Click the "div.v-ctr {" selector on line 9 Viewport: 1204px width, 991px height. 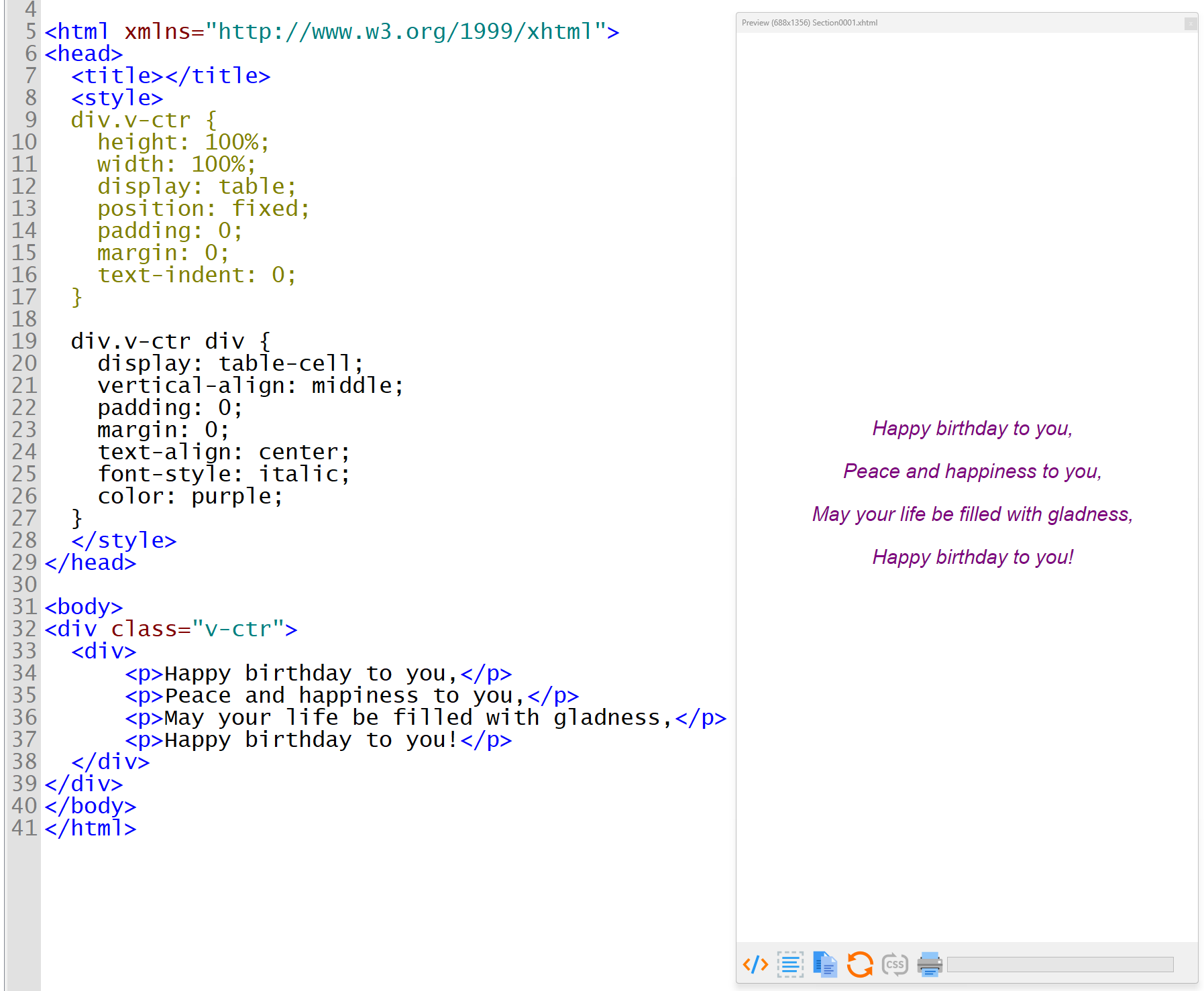144,120
